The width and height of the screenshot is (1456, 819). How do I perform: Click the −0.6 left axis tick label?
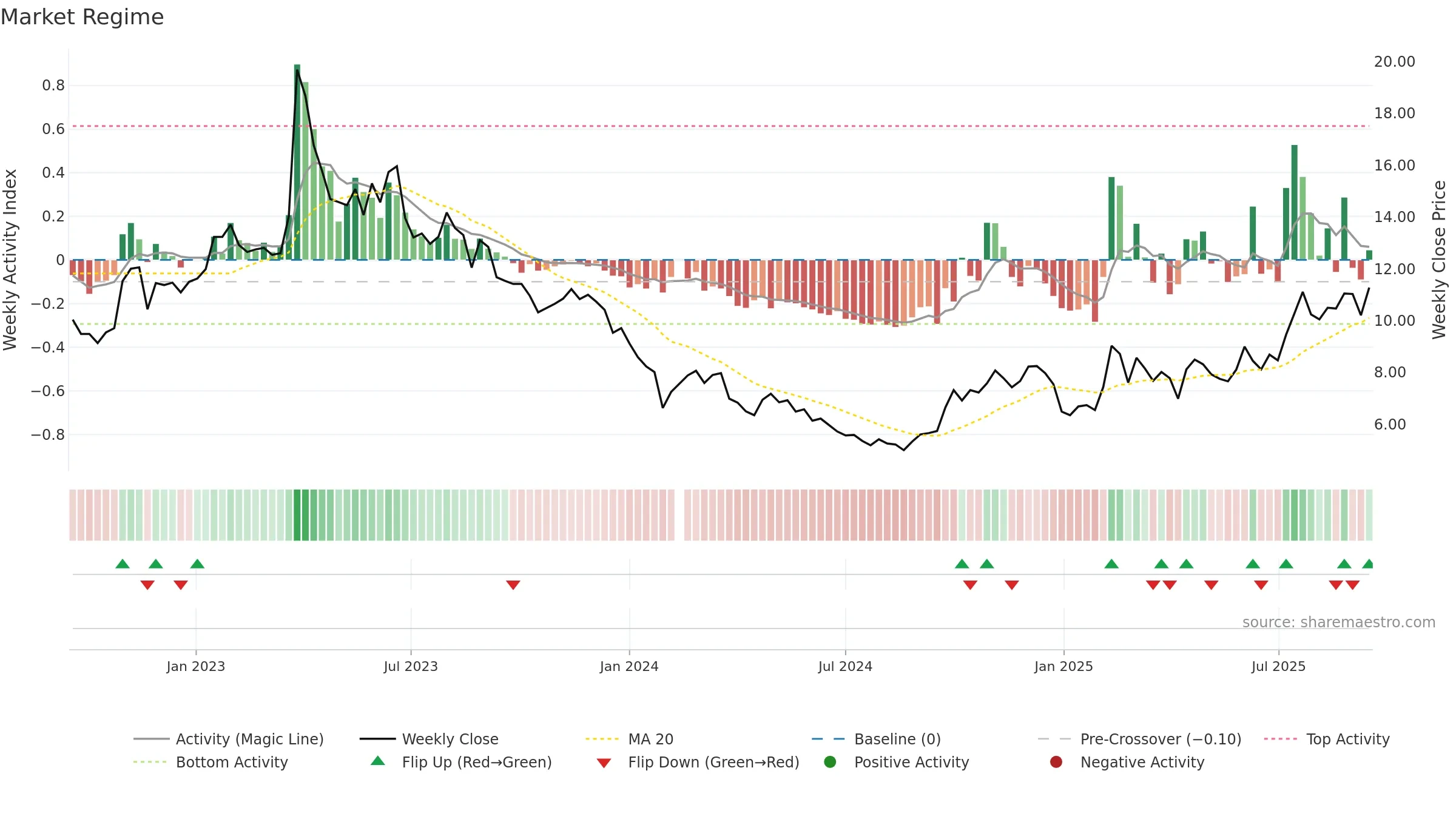47,391
